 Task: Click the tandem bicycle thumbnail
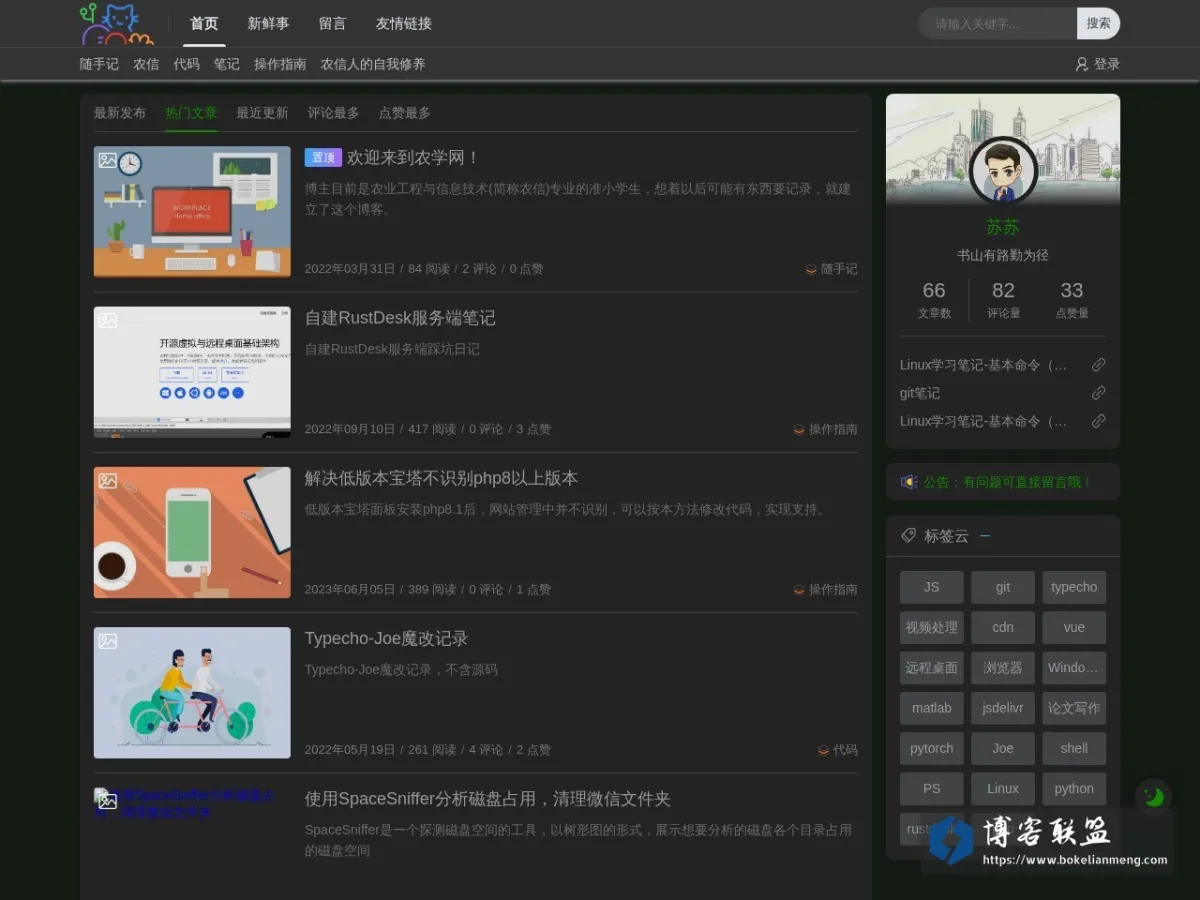tap(192, 692)
